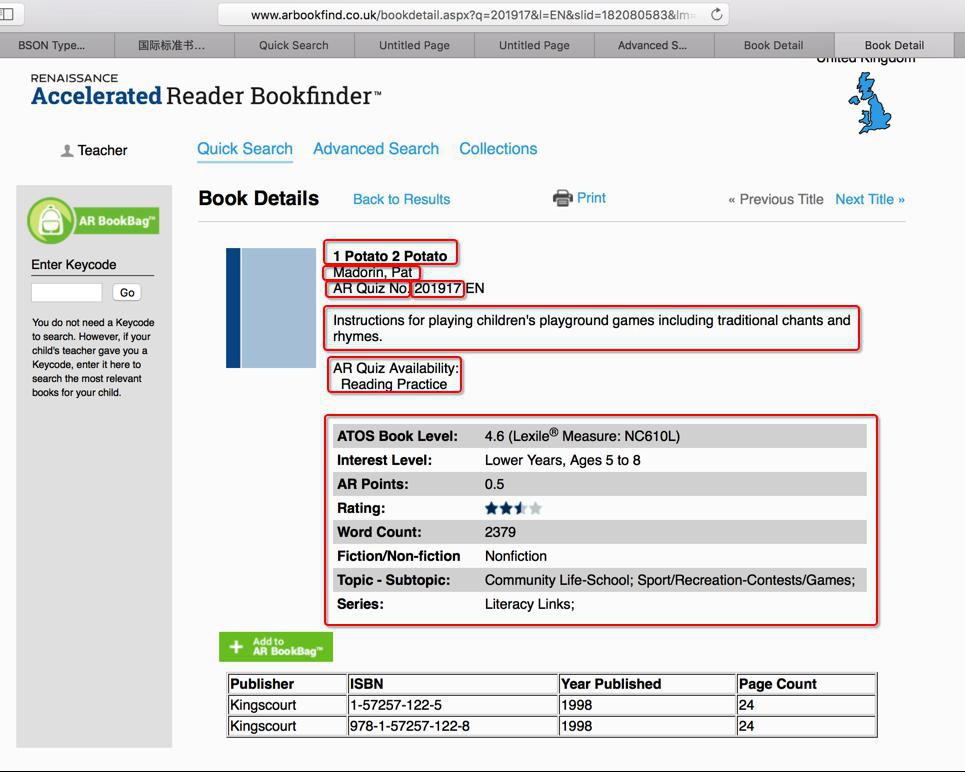Image resolution: width=965 pixels, height=772 pixels.
Task: Click the Publisher column header
Action: pyautogui.click(x=287, y=684)
